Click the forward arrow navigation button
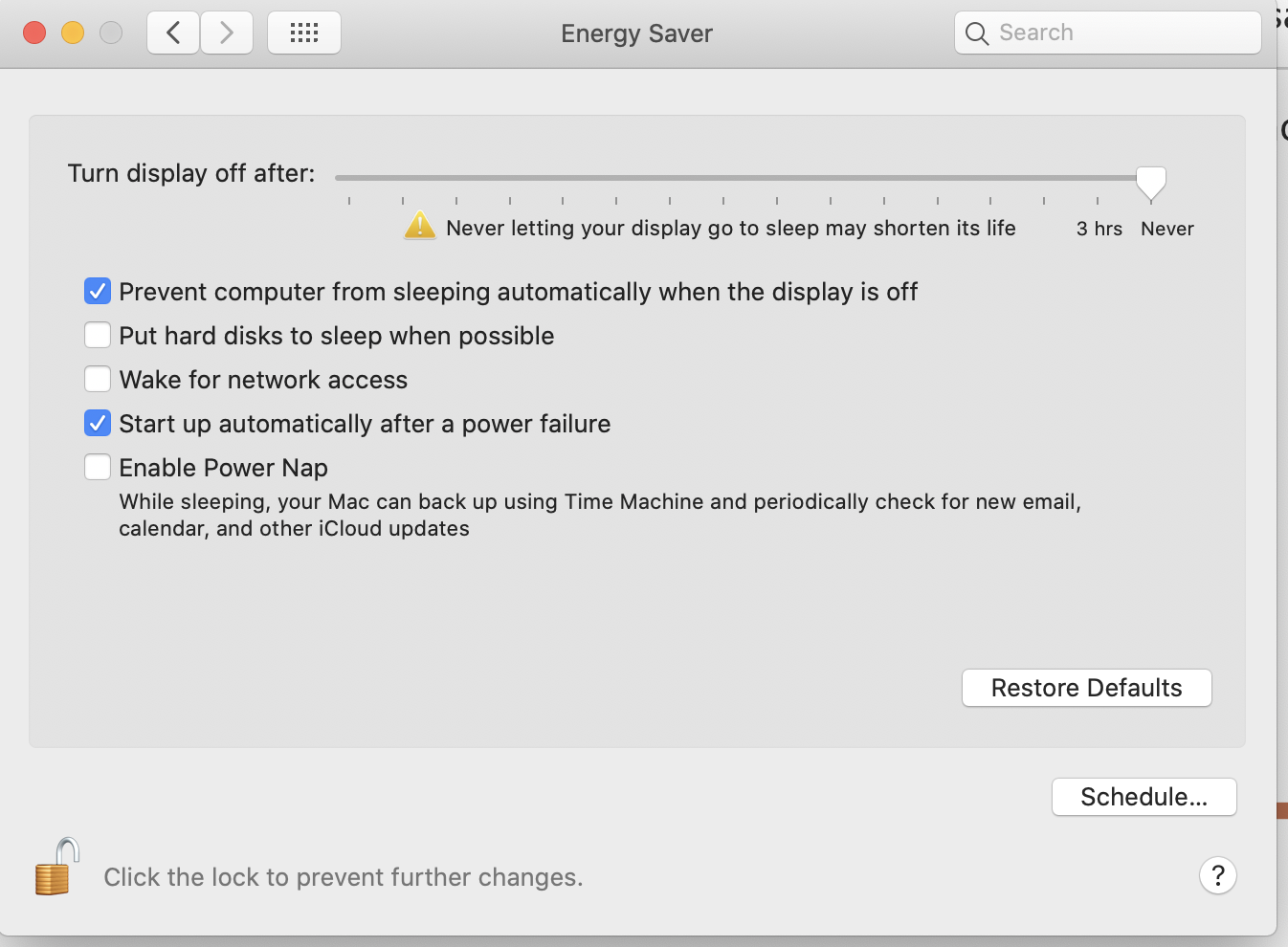This screenshot has height=947, width=1288. [x=227, y=33]
